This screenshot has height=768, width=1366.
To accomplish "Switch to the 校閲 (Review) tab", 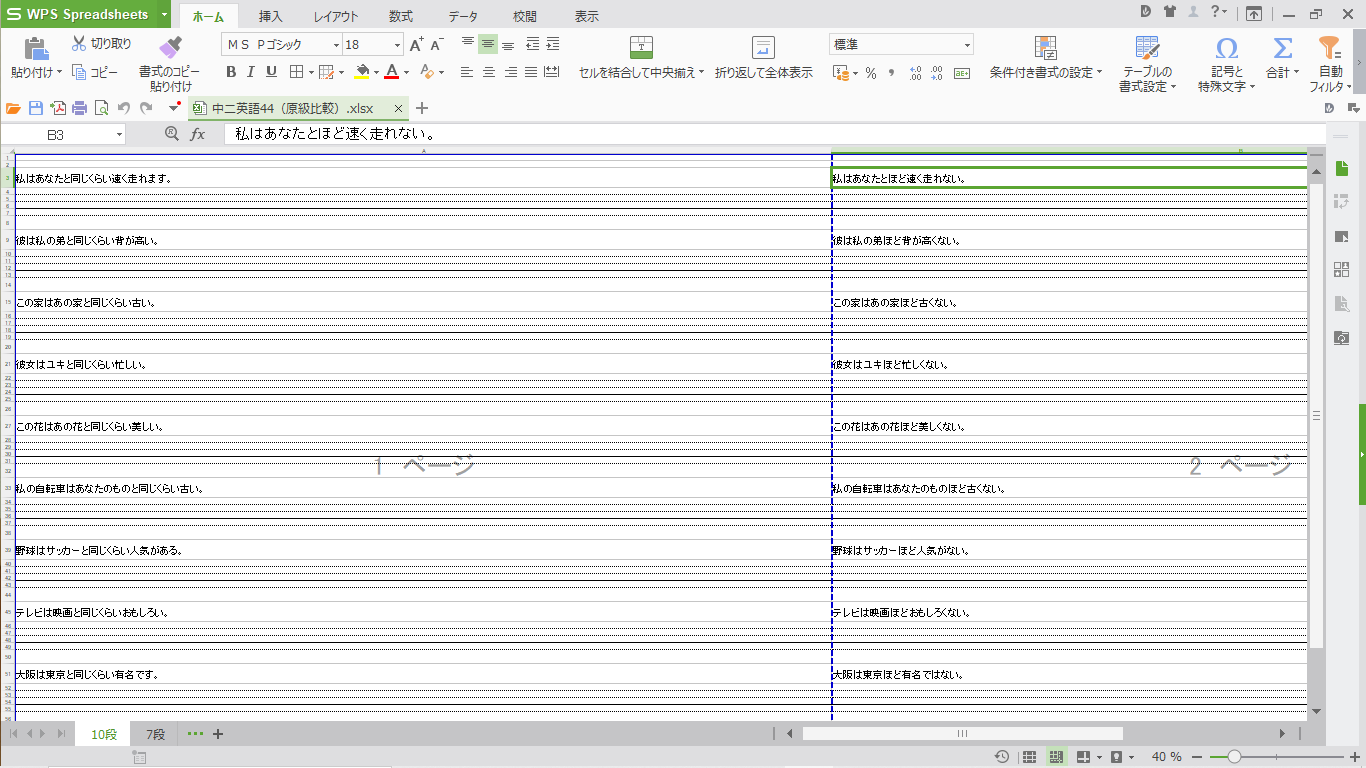I will [x=525, y=16].
